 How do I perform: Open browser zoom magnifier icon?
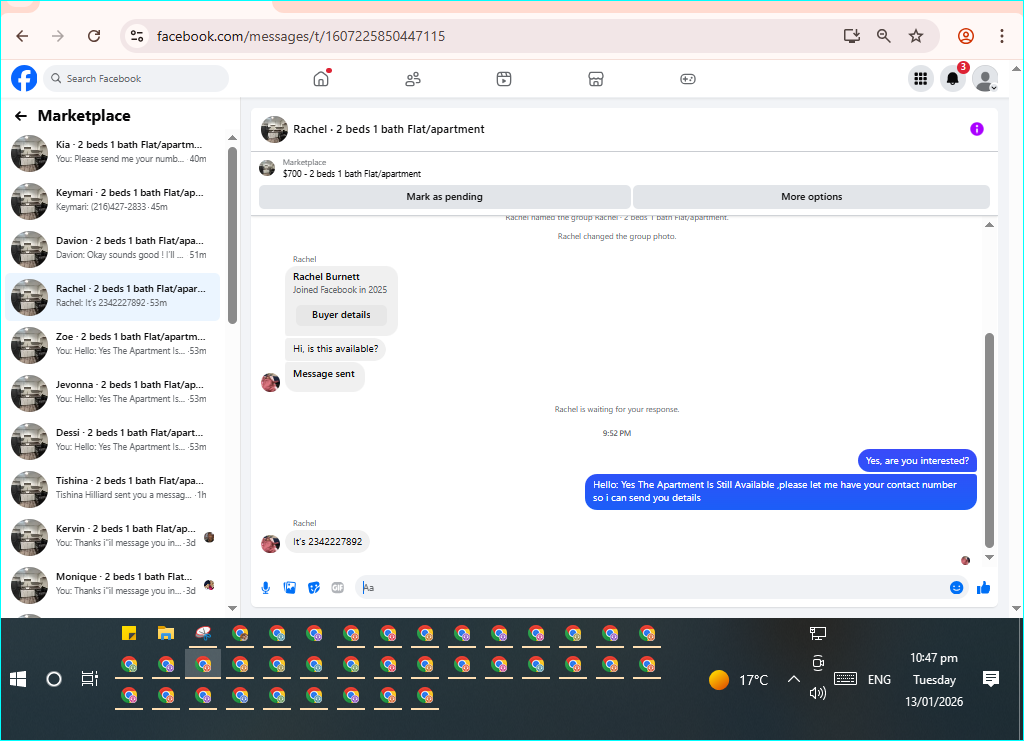point(884,36)
